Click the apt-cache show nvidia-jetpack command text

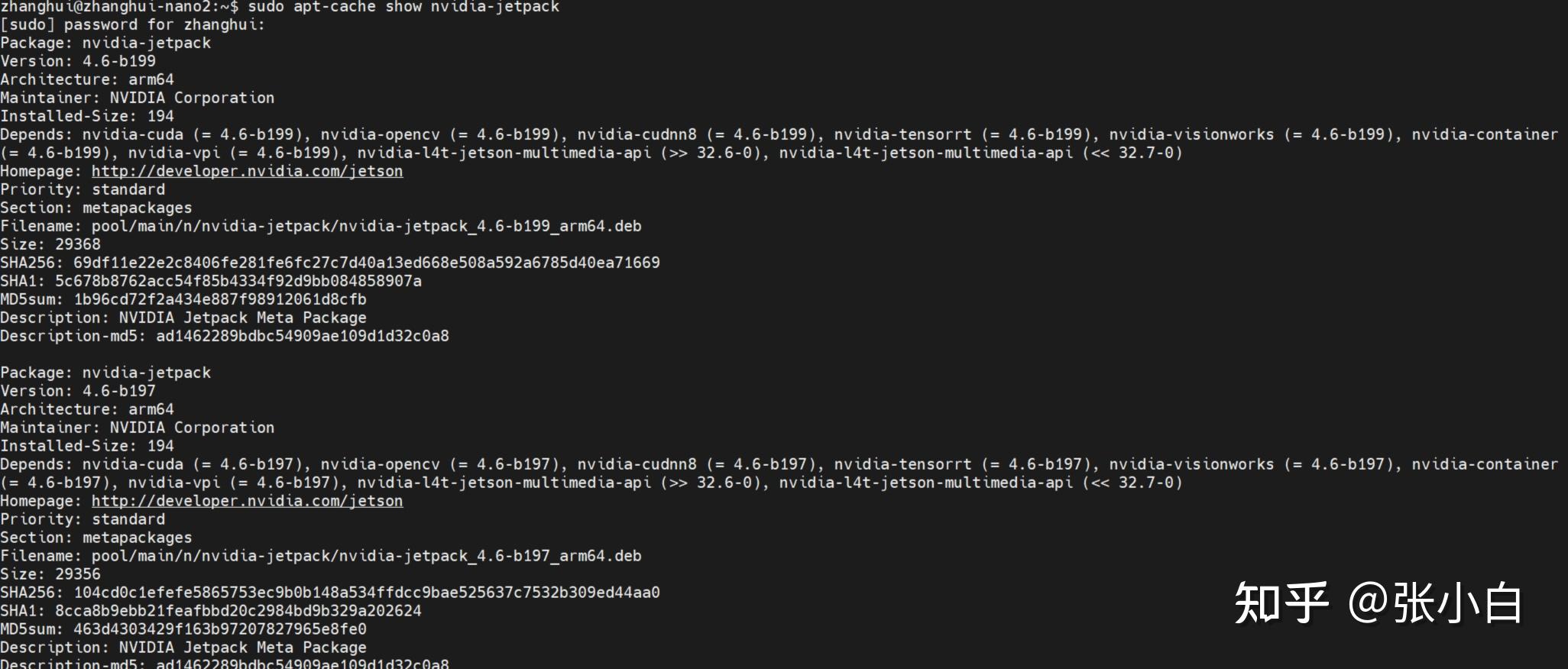tap(426, 7)
